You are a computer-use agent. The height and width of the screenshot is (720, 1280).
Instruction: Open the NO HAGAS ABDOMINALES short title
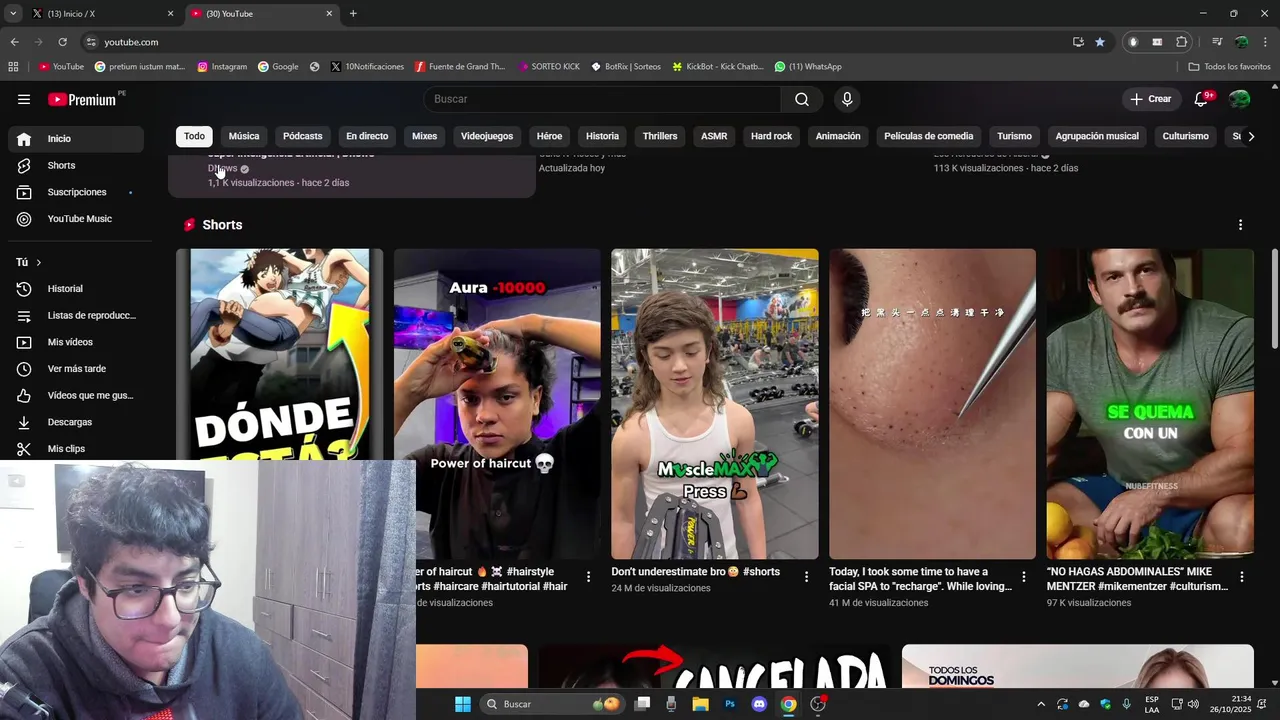[x=1137, y=579]
